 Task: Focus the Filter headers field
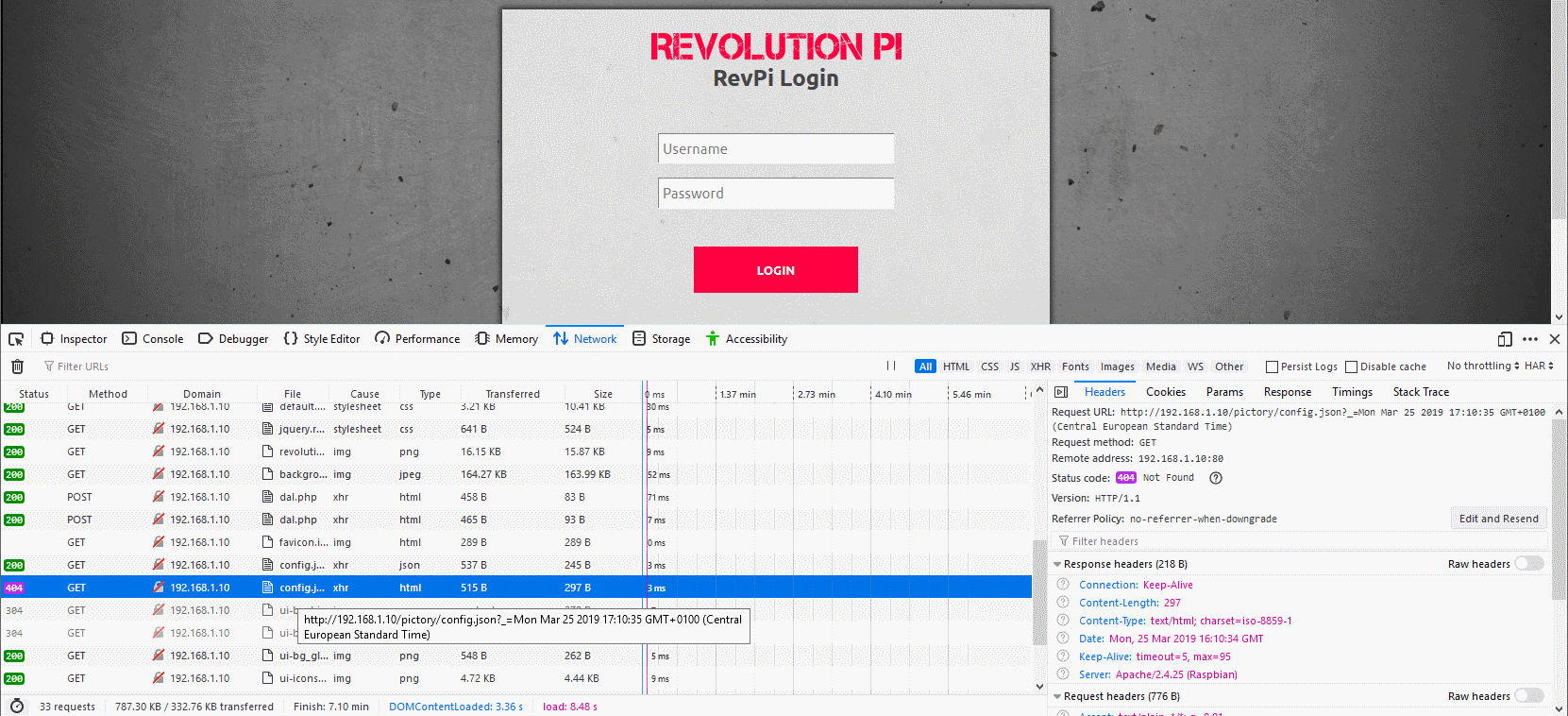[1299, 541]
